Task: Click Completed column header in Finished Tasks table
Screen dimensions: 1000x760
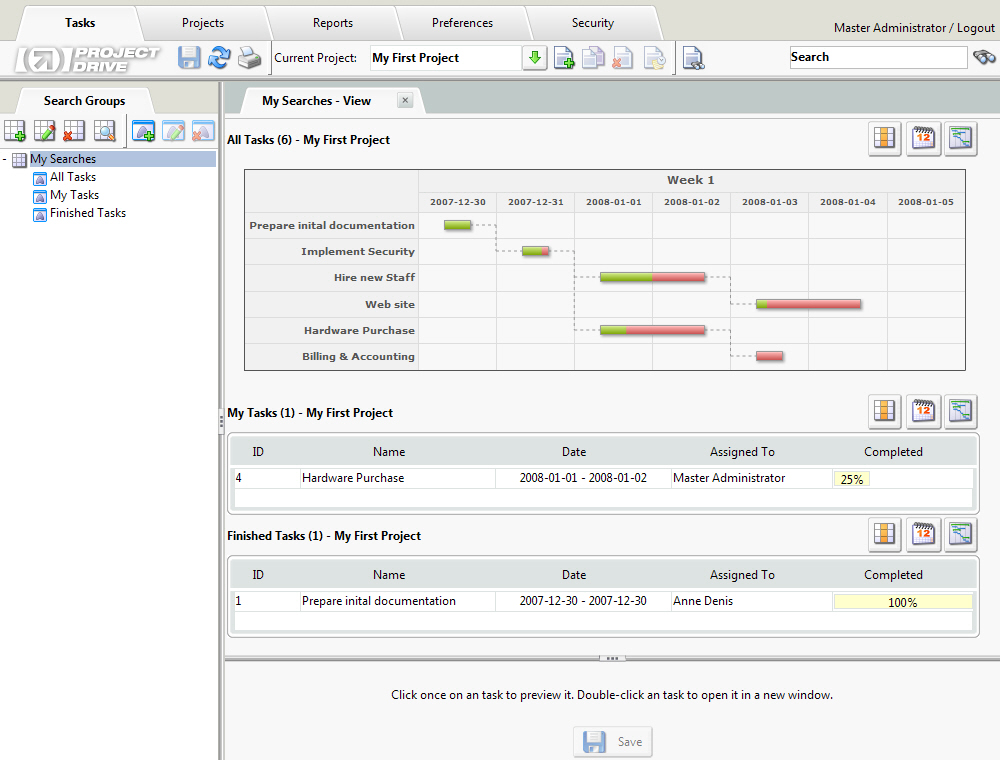Action: (x=893, y=575)
